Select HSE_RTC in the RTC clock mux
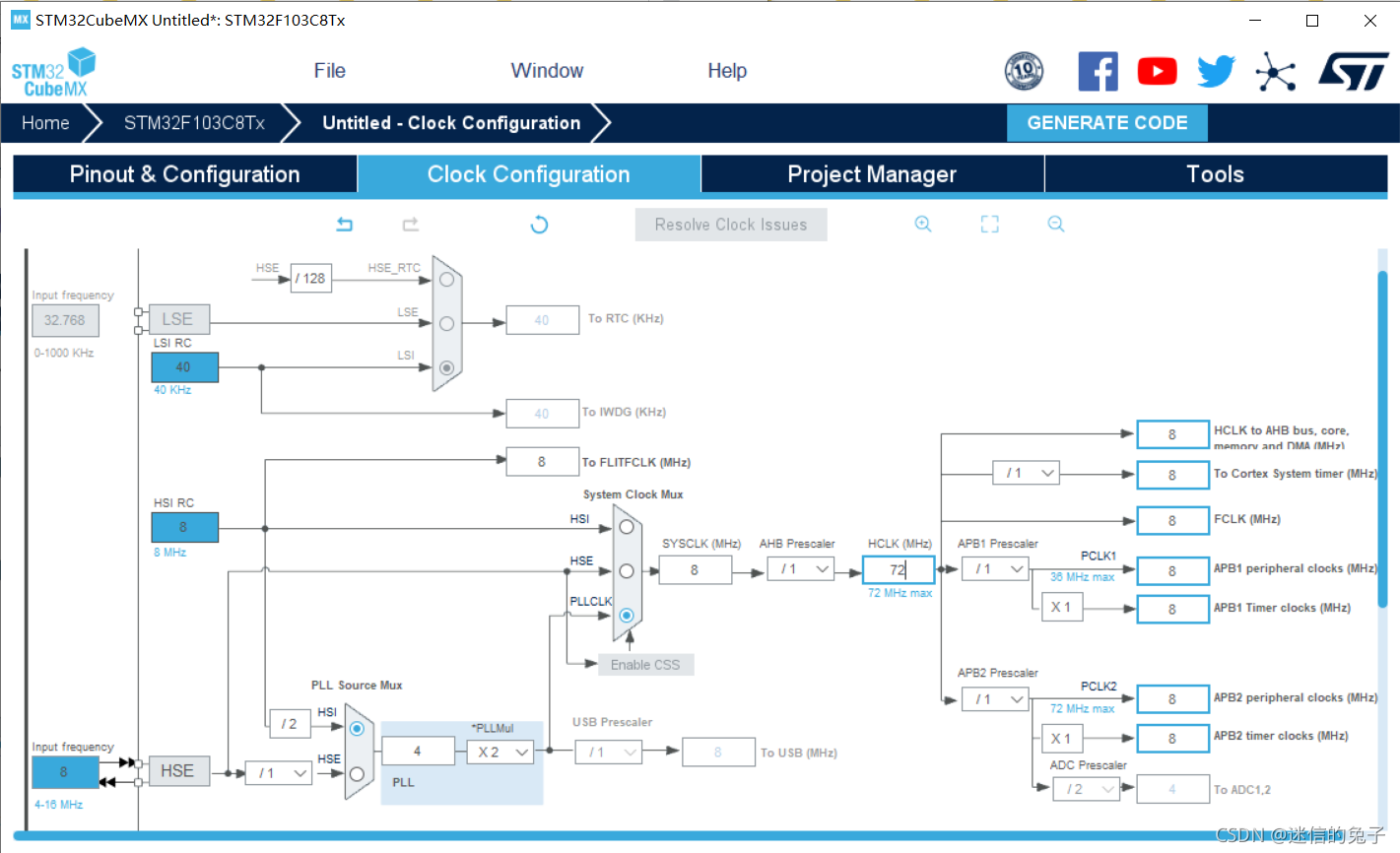 click(x=446, y=280)
